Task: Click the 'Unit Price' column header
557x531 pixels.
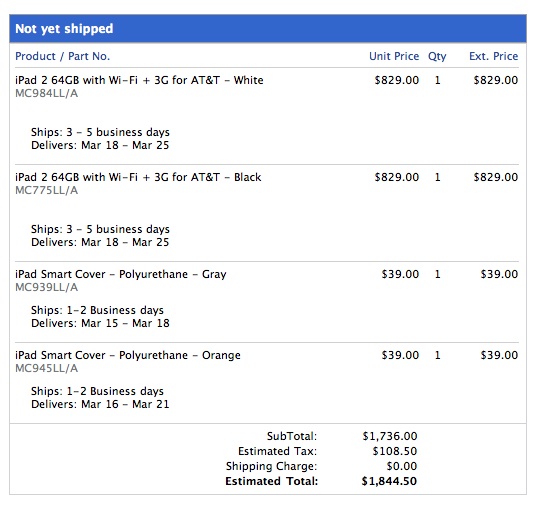Action: pos(394,56)
